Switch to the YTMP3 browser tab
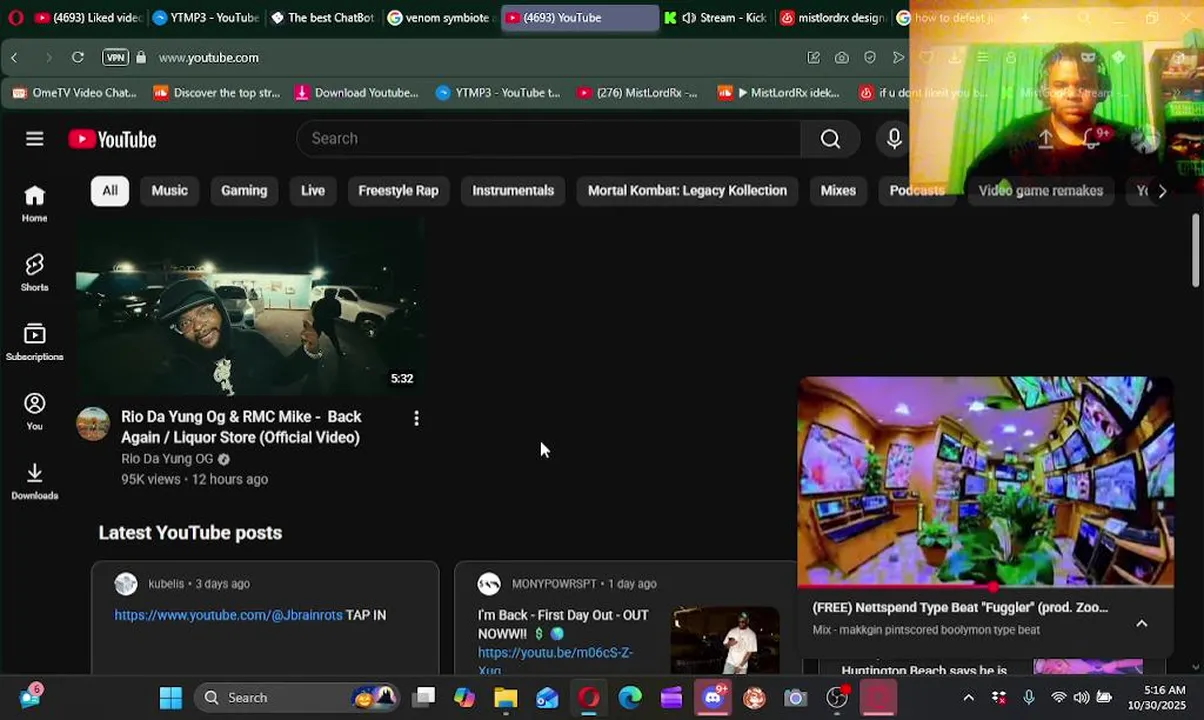 (x=206, y=17)
